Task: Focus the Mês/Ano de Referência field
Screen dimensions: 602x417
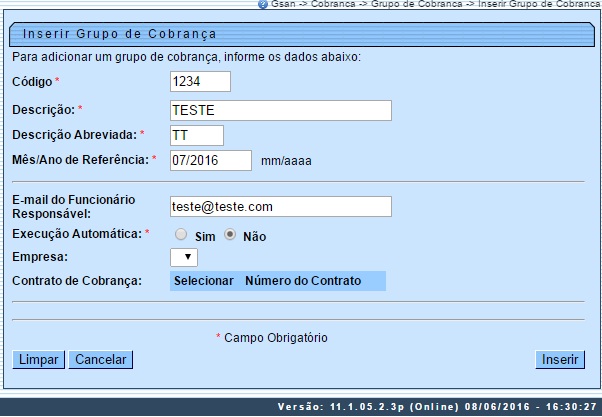Action: pyautogui.click(x=211, y=161)
